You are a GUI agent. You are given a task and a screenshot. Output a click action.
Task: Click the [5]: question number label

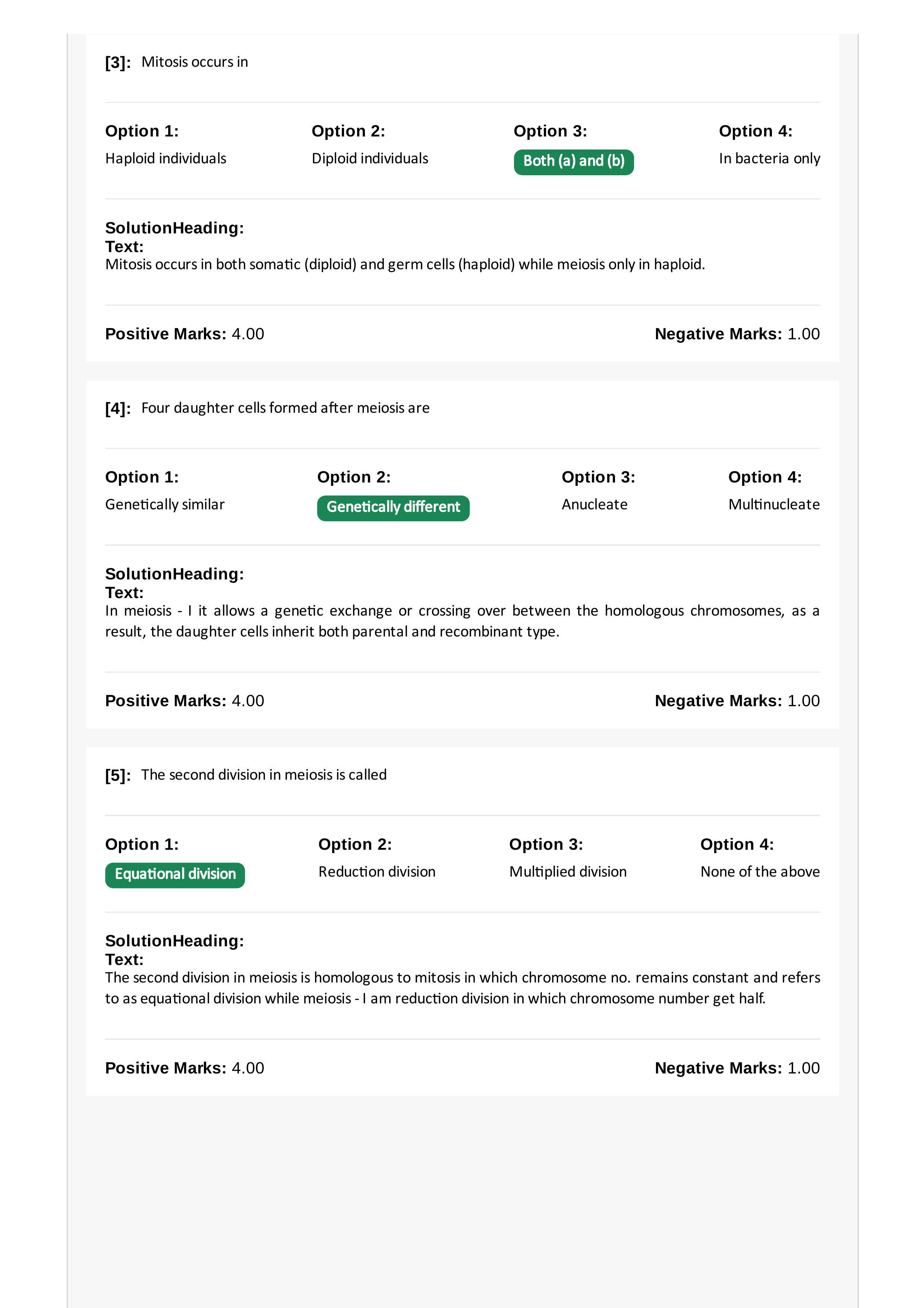coord(118,775)
